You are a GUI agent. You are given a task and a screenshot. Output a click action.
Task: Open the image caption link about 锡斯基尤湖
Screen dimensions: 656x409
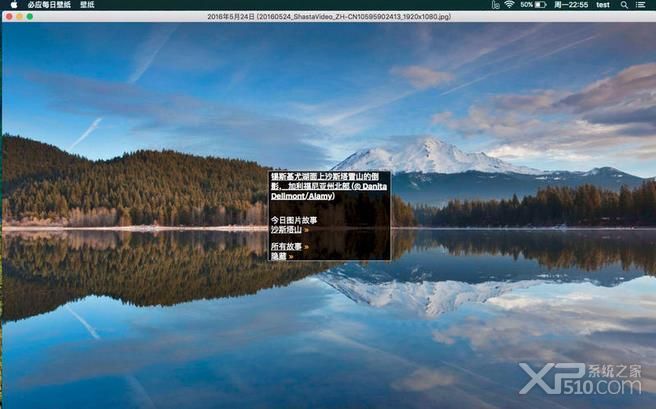(329, 186)
